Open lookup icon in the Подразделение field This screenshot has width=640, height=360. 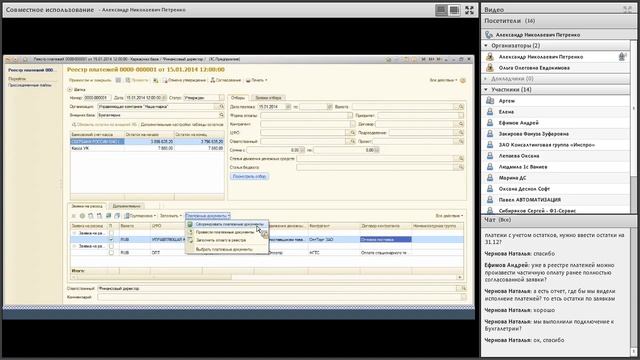(461, 133)
